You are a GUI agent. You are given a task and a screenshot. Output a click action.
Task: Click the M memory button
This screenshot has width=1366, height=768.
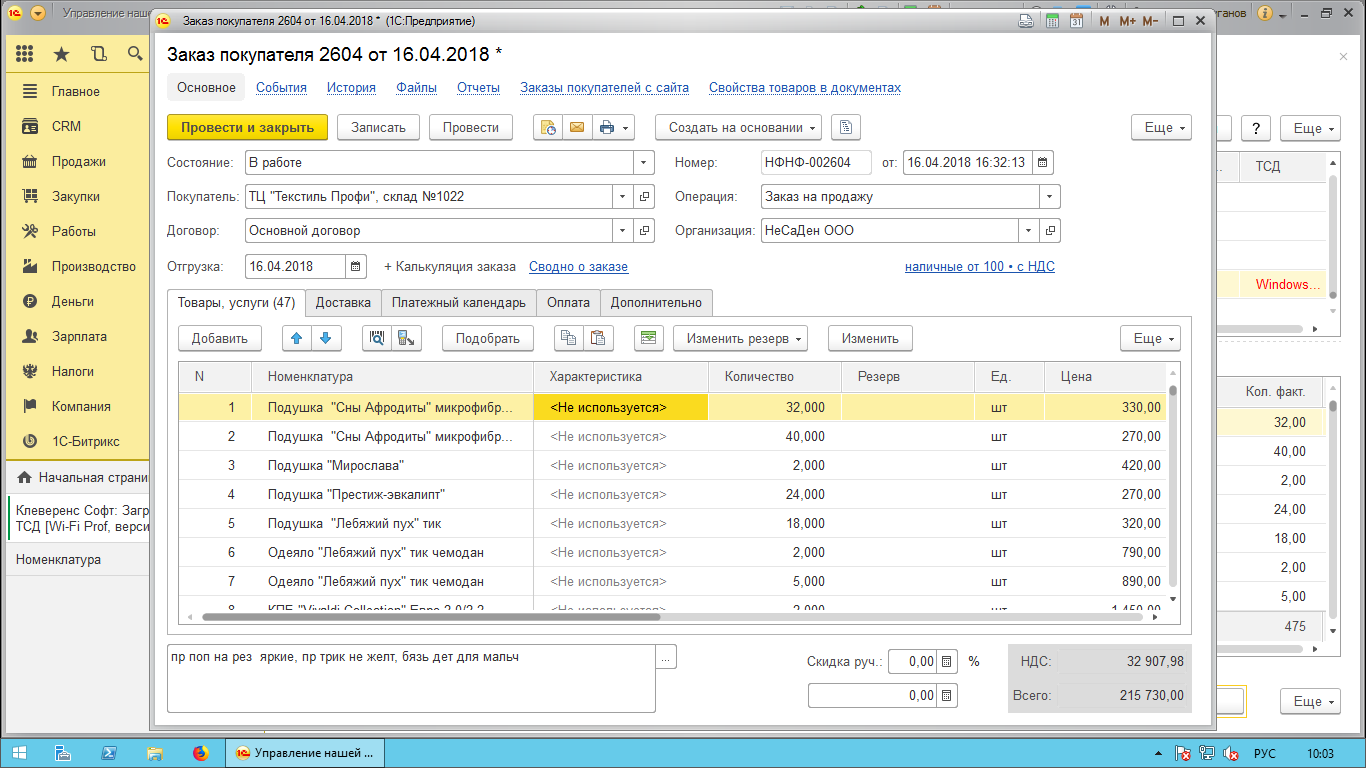pyautogui.click(x=1104, y=21)
